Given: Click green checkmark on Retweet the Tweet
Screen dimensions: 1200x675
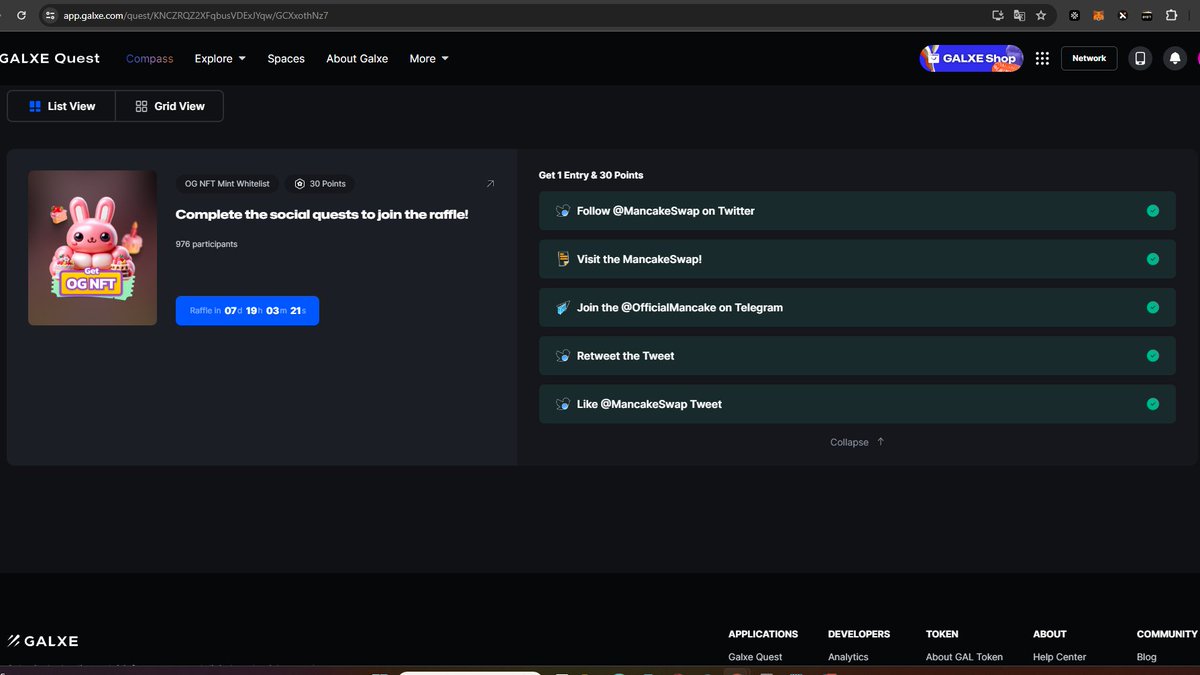Looking at the screenshot, I should tap(1152, 355).
